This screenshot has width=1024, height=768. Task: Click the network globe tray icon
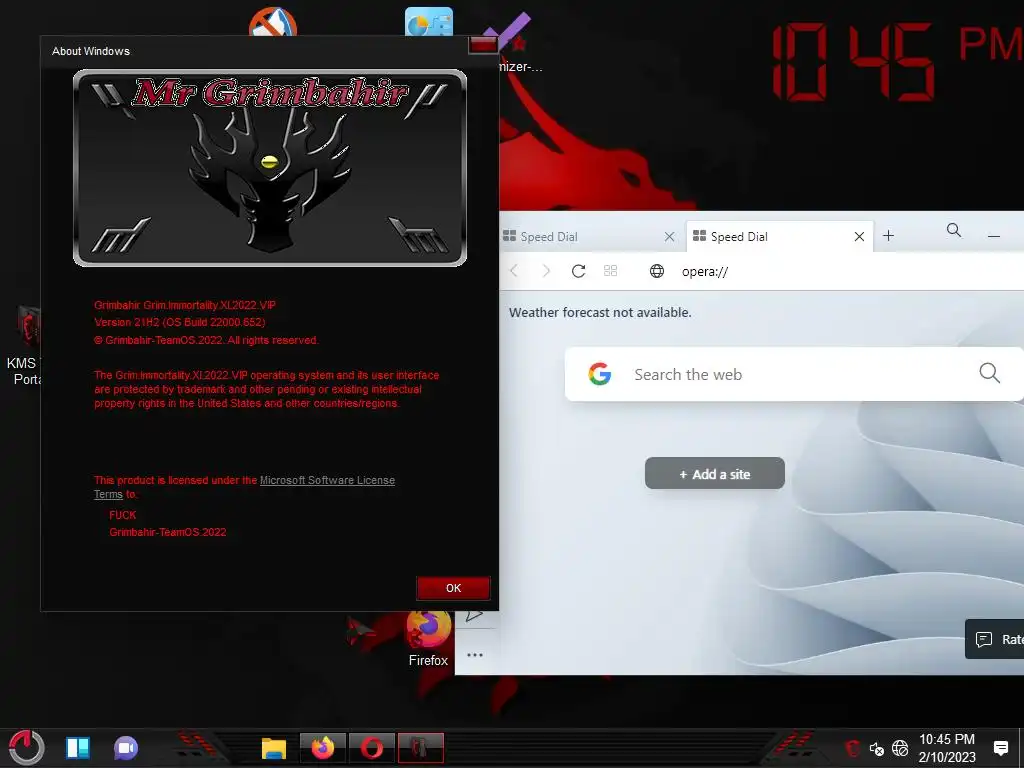(900, 748)
